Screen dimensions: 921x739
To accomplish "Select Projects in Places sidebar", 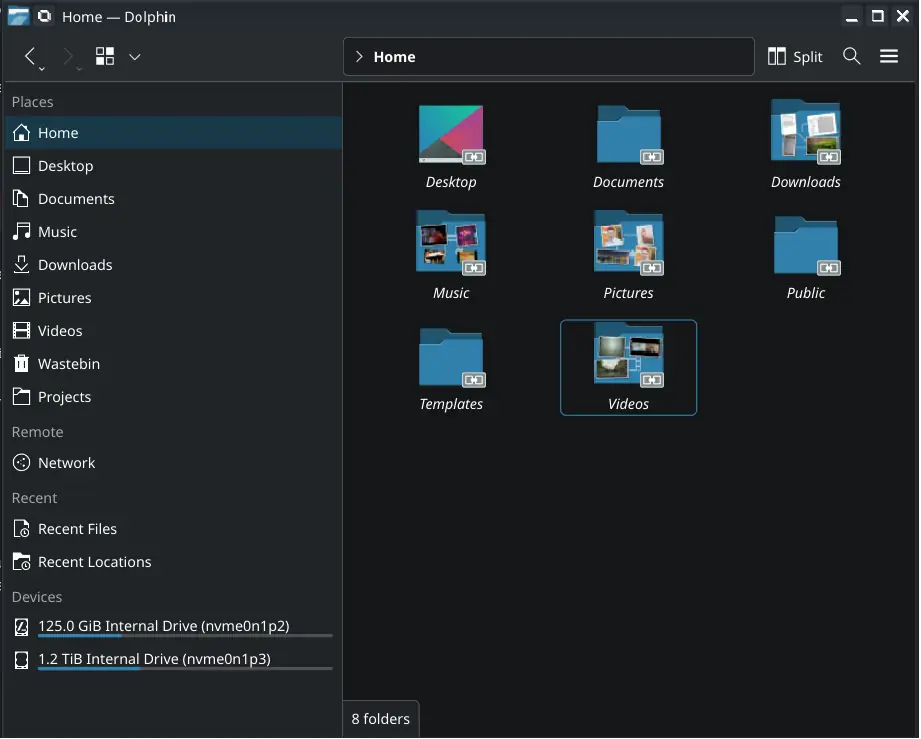I will (64, 397).
